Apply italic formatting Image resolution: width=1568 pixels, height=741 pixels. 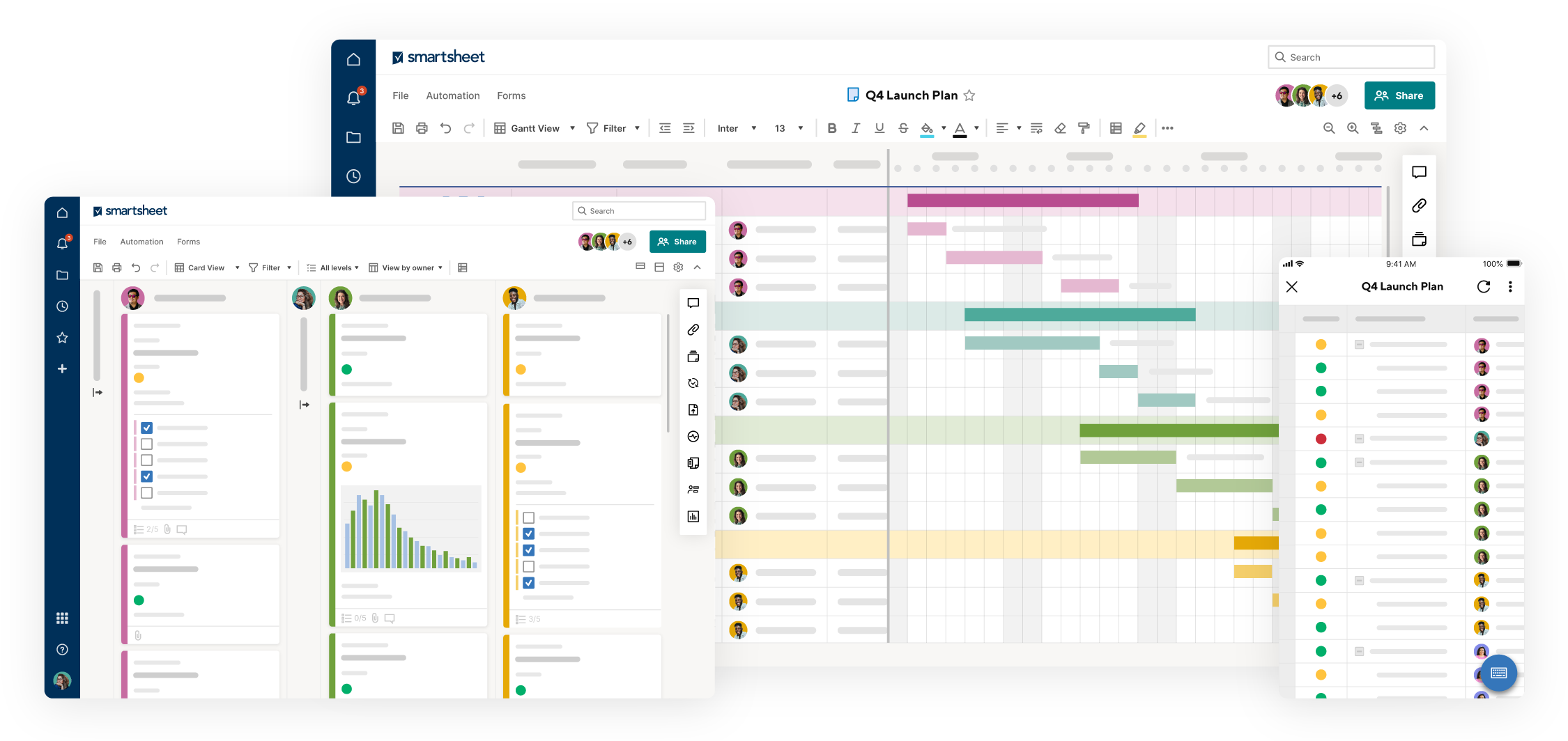(x=855, y=128)
